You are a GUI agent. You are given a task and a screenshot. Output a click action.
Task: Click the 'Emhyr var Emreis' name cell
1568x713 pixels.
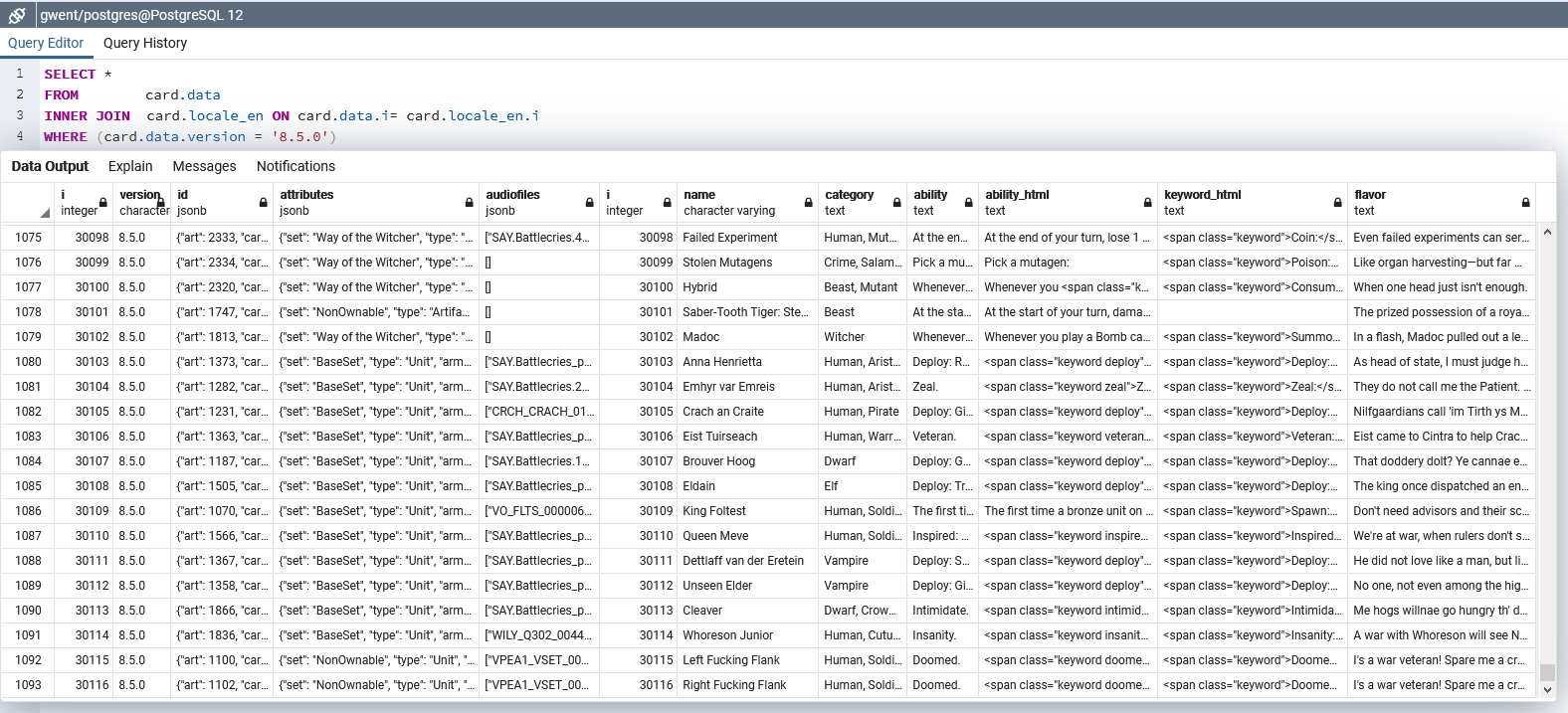pyautogui.click(x=747, y=387)
